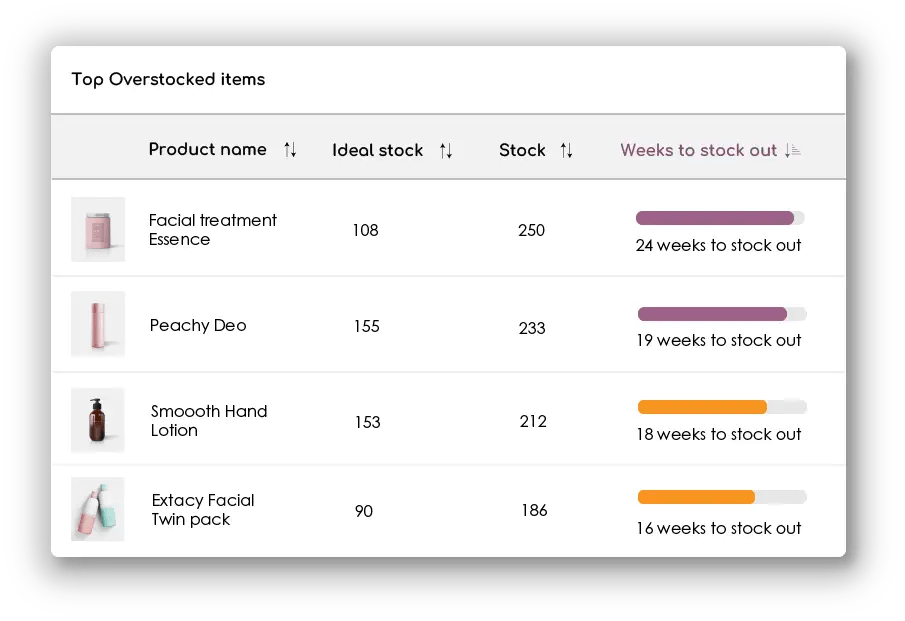The width and height of the screenshot is (905, 621).
Task: Click Weeks to stock out sort icon
Action: [x=793, y=151]
